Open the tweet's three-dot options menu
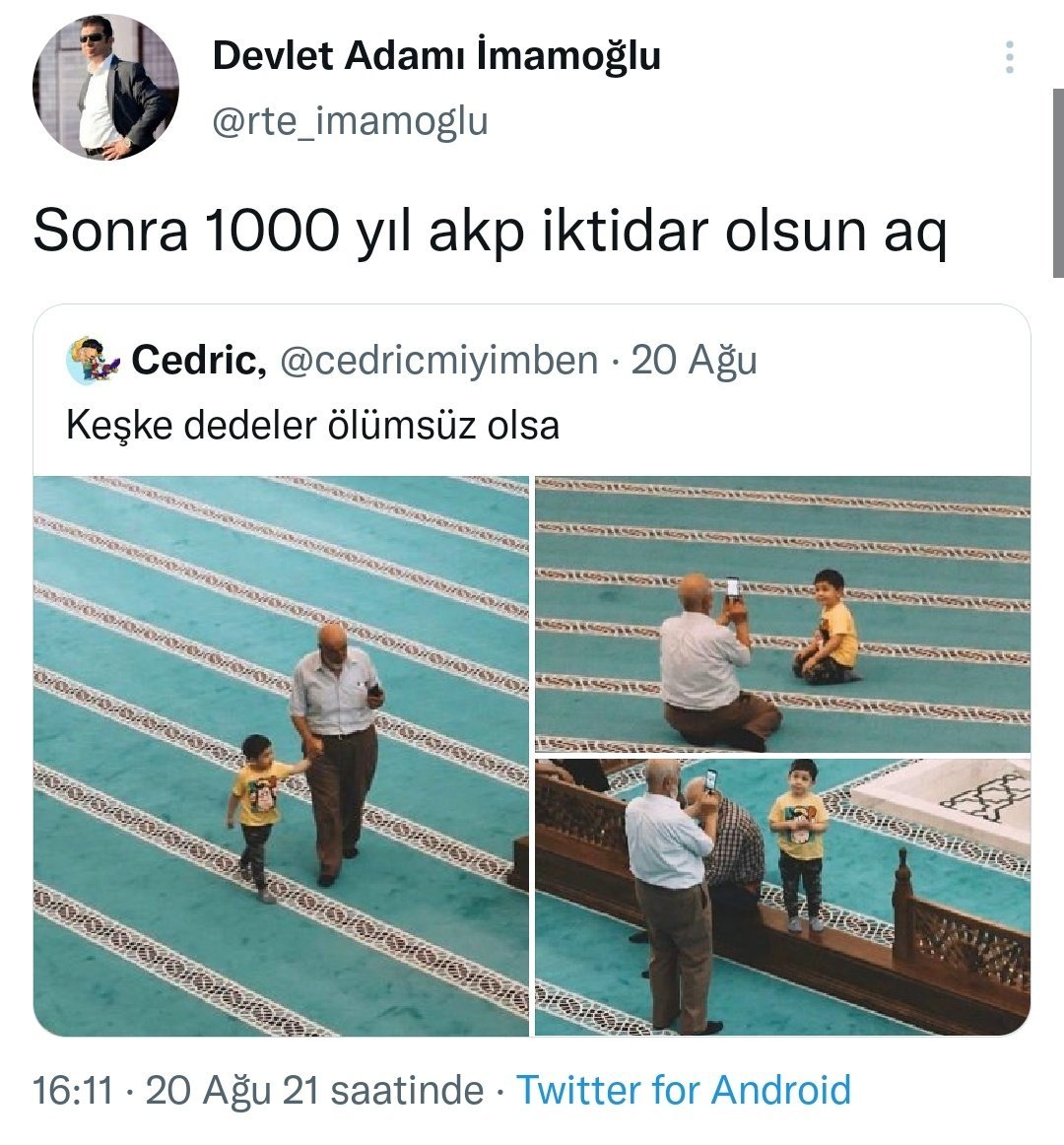Screen dimensions: 1064x1145 coord(1009,57)
